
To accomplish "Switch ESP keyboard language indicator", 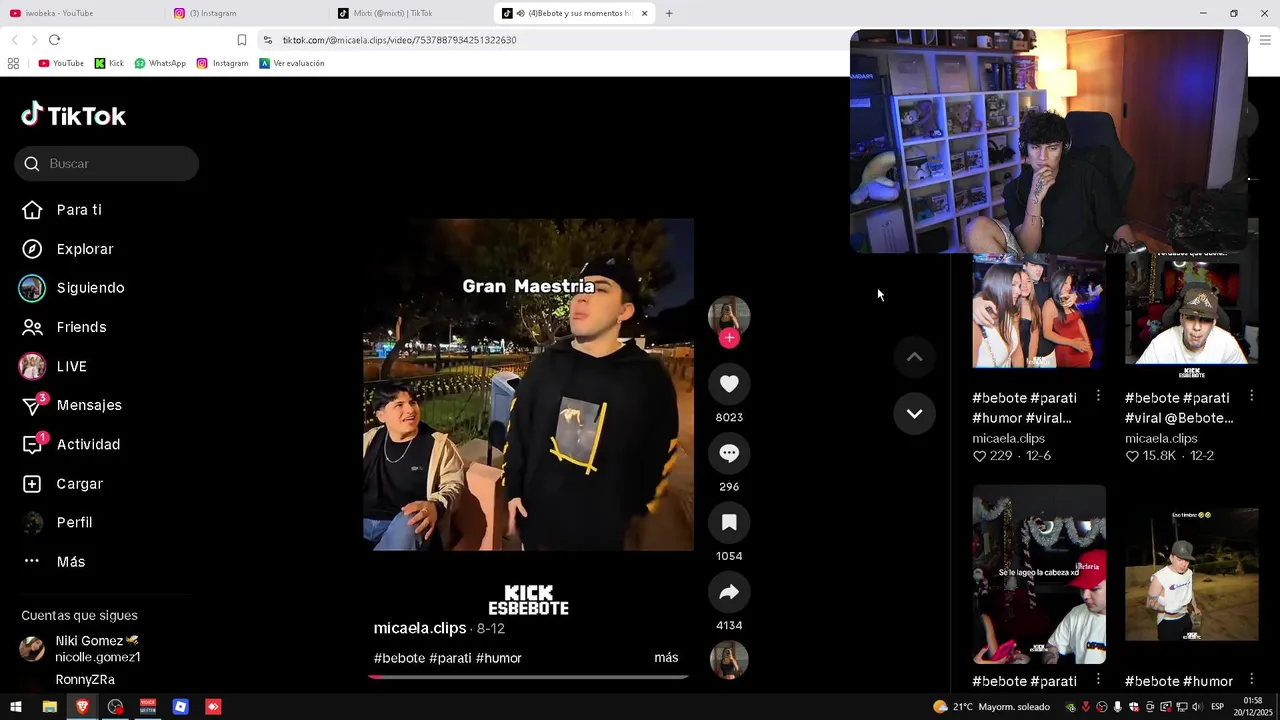I will (1217, 707).
